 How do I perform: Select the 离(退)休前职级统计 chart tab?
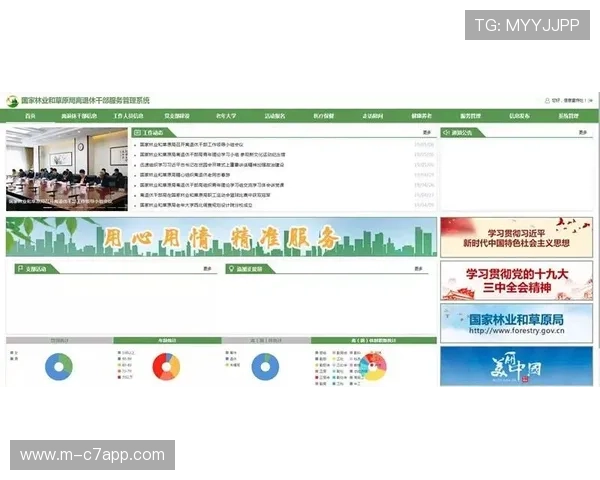374,340
